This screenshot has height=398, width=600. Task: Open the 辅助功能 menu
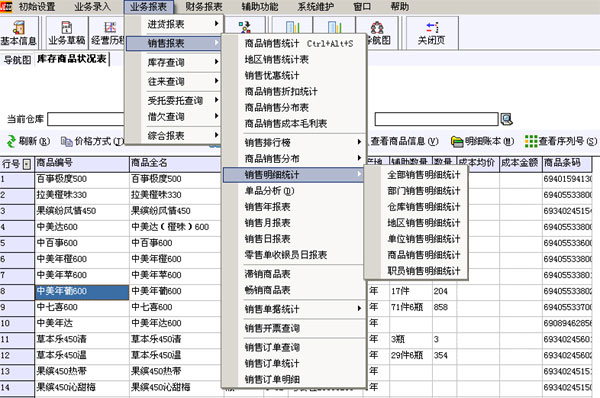click(x=260, y=7)
